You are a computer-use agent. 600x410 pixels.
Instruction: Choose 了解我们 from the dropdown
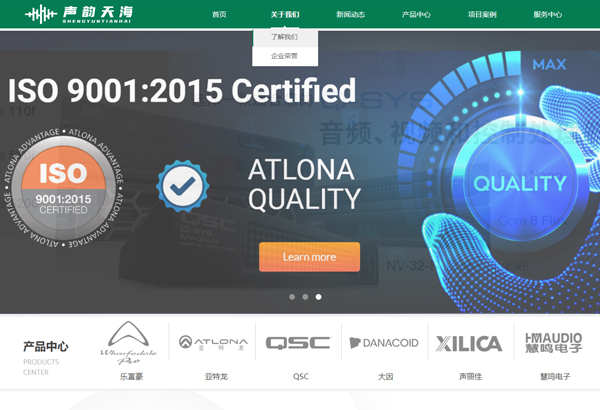pos(285,37)
